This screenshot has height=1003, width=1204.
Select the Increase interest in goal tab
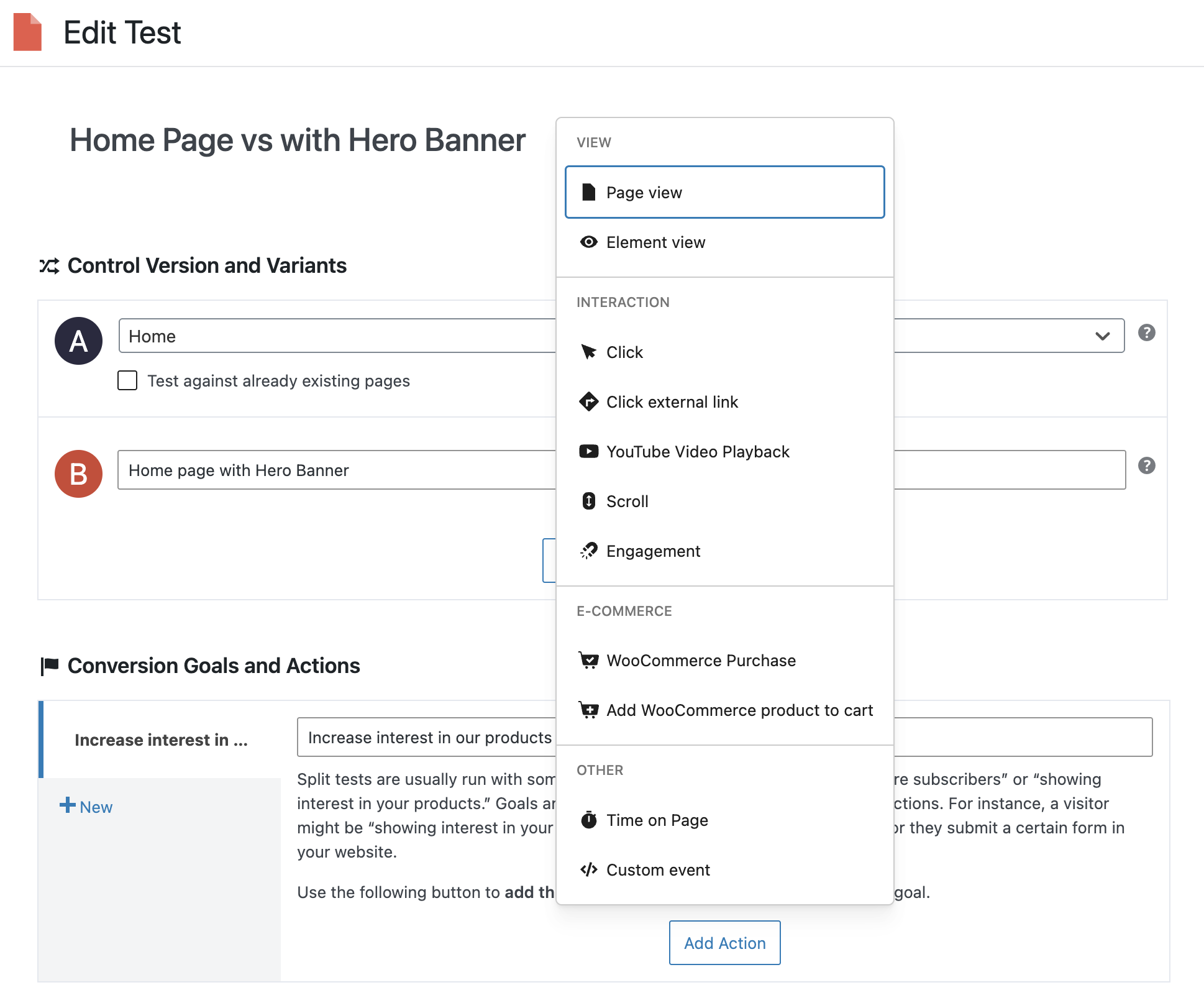161,740
